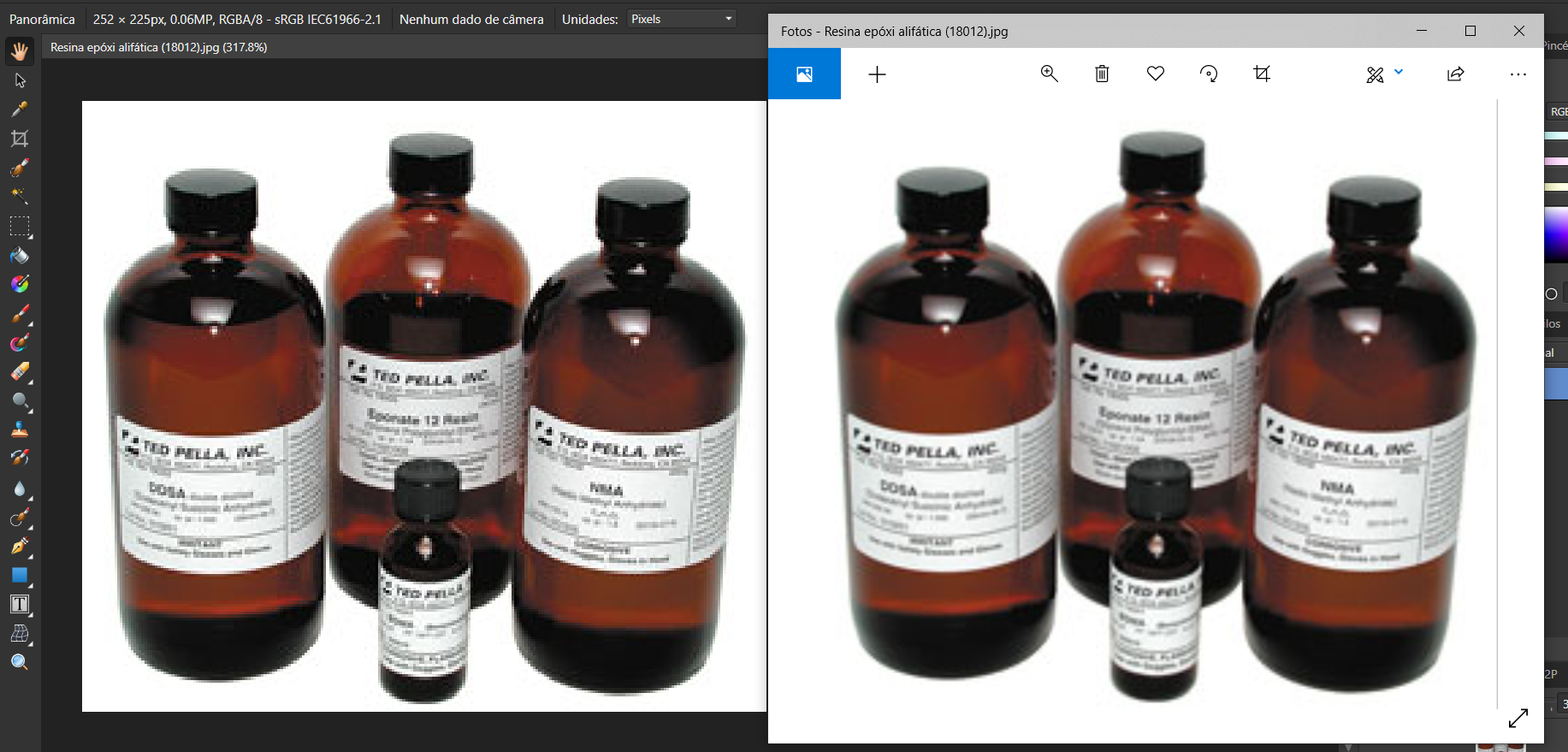Select the Undo Brush tool

(x=20, y=459)
